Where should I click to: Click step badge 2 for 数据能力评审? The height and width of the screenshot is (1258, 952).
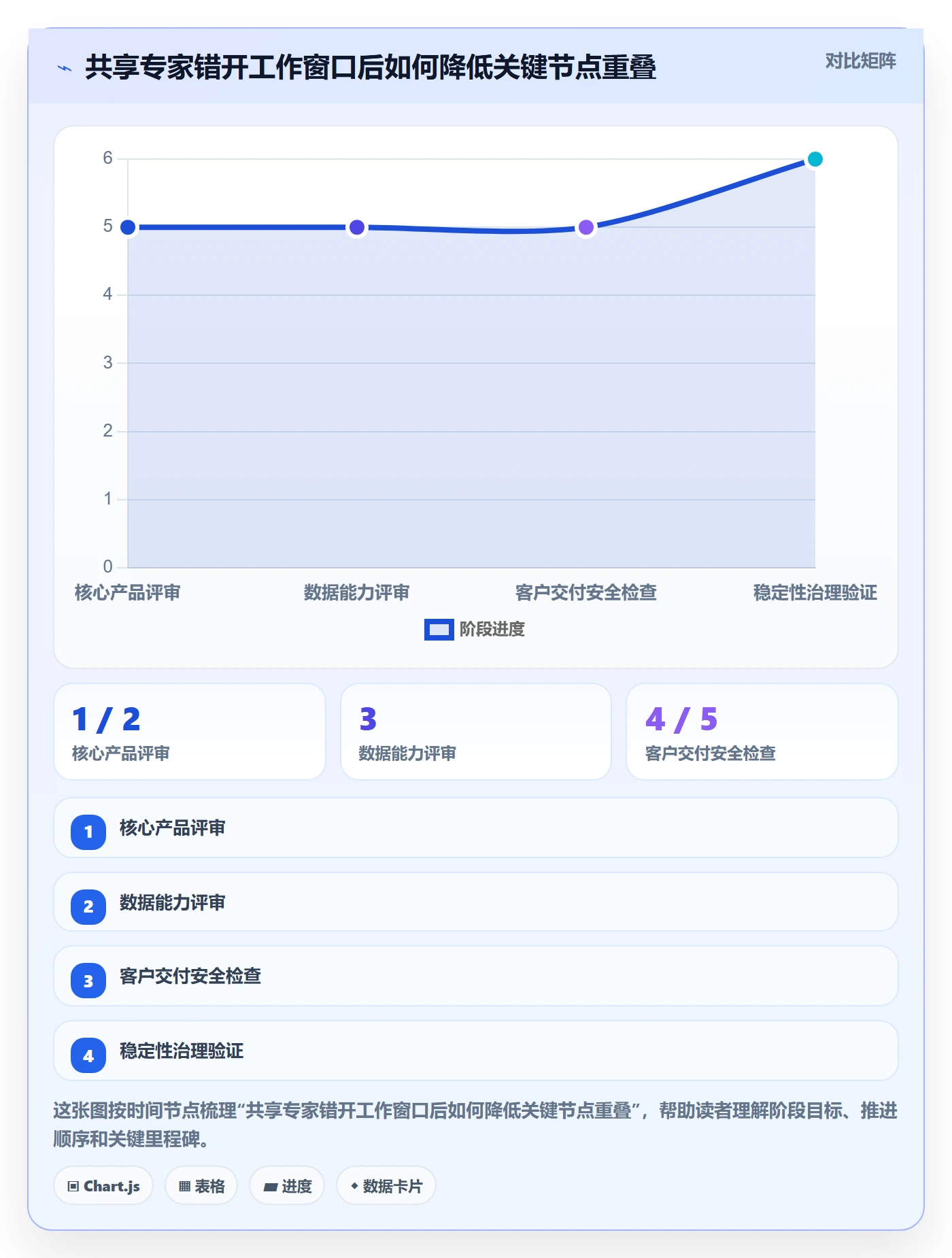coord(88,906)
